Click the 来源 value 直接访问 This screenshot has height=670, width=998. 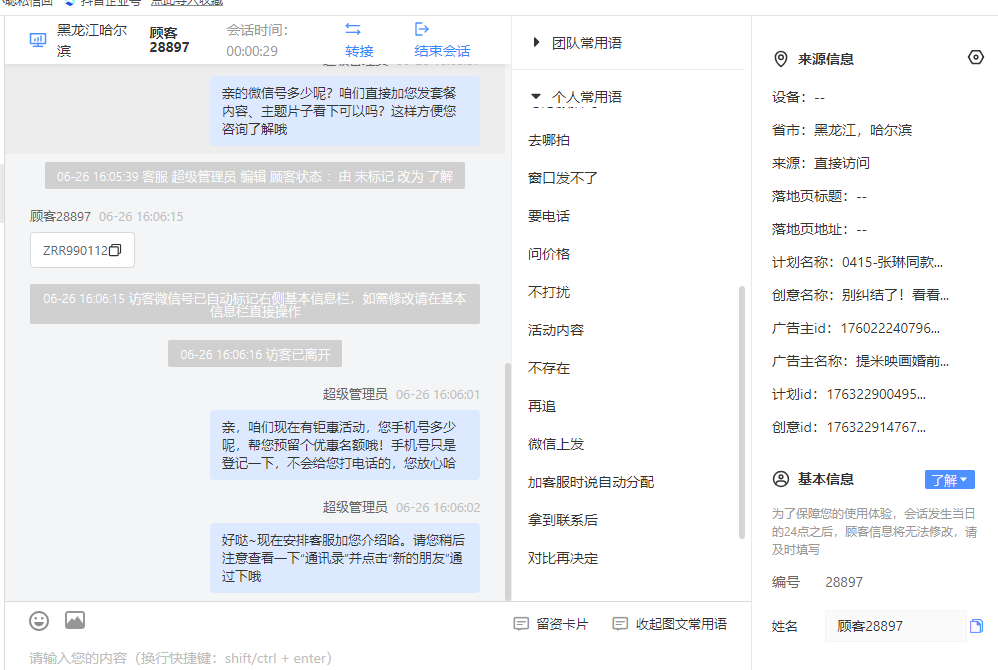click(x=842, y=164)
